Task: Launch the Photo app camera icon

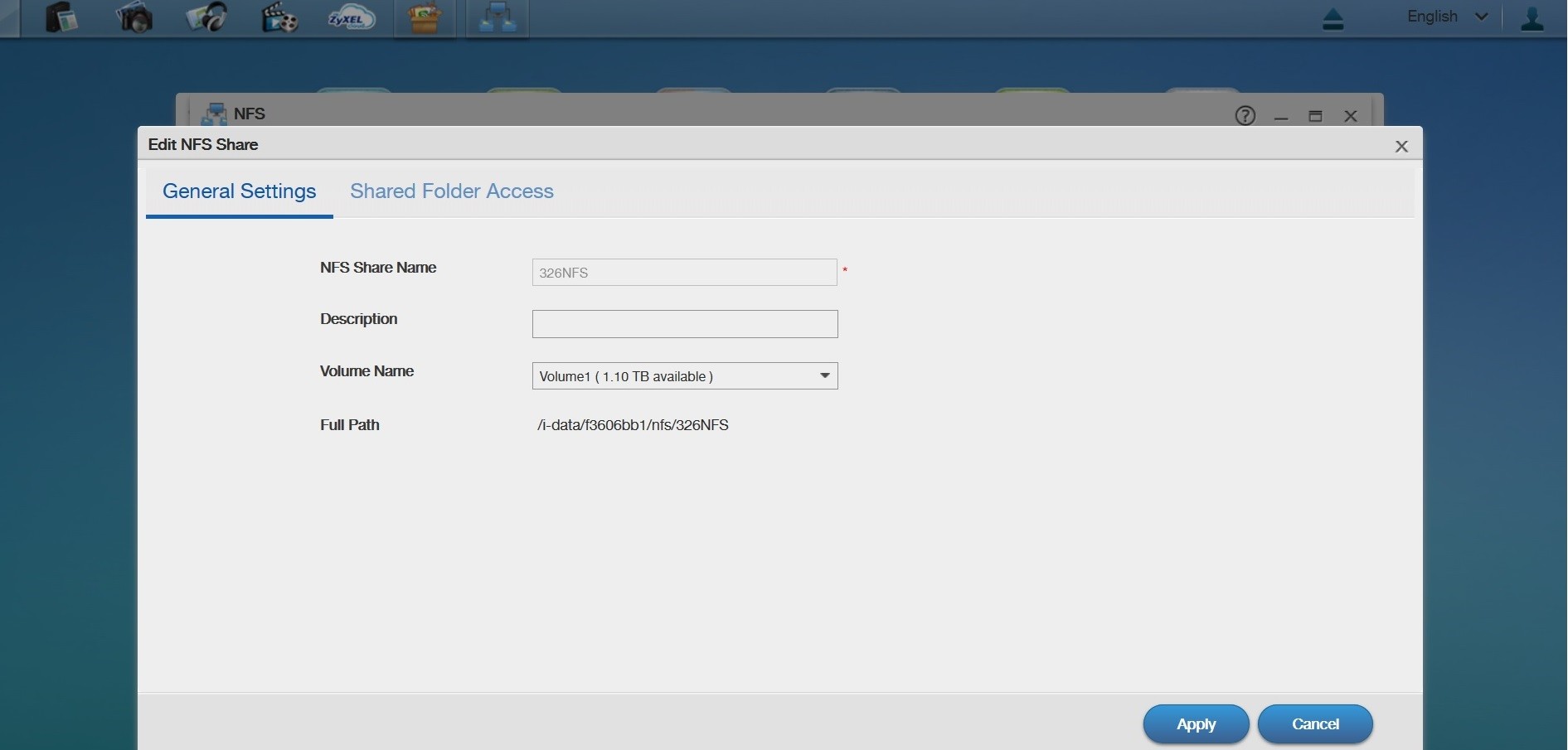Action: pos(134,17)
